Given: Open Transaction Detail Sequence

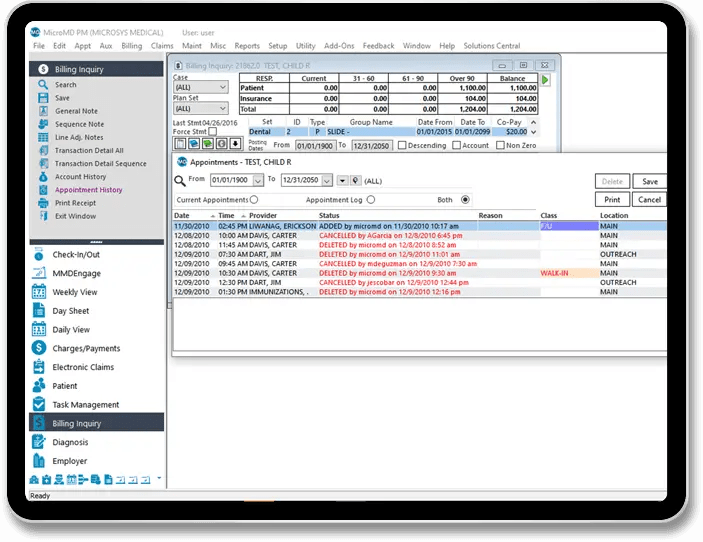Looking at the screenshot, I should click(100, 164).
